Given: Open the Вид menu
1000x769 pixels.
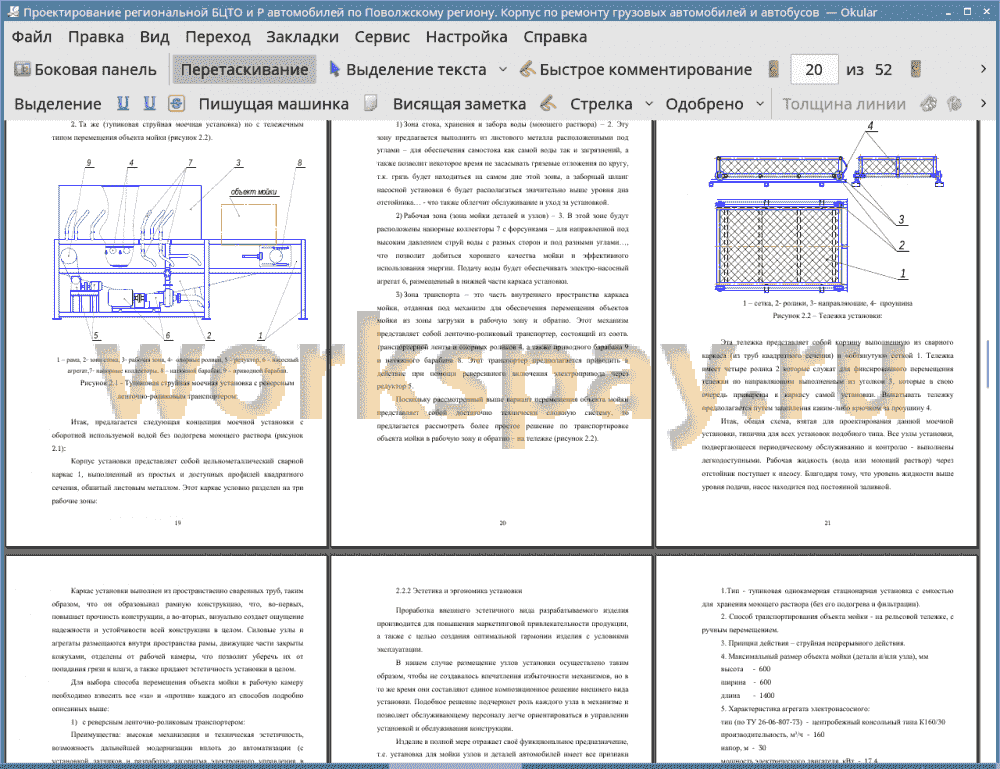Looking at the screenshot, I should 154,37.
